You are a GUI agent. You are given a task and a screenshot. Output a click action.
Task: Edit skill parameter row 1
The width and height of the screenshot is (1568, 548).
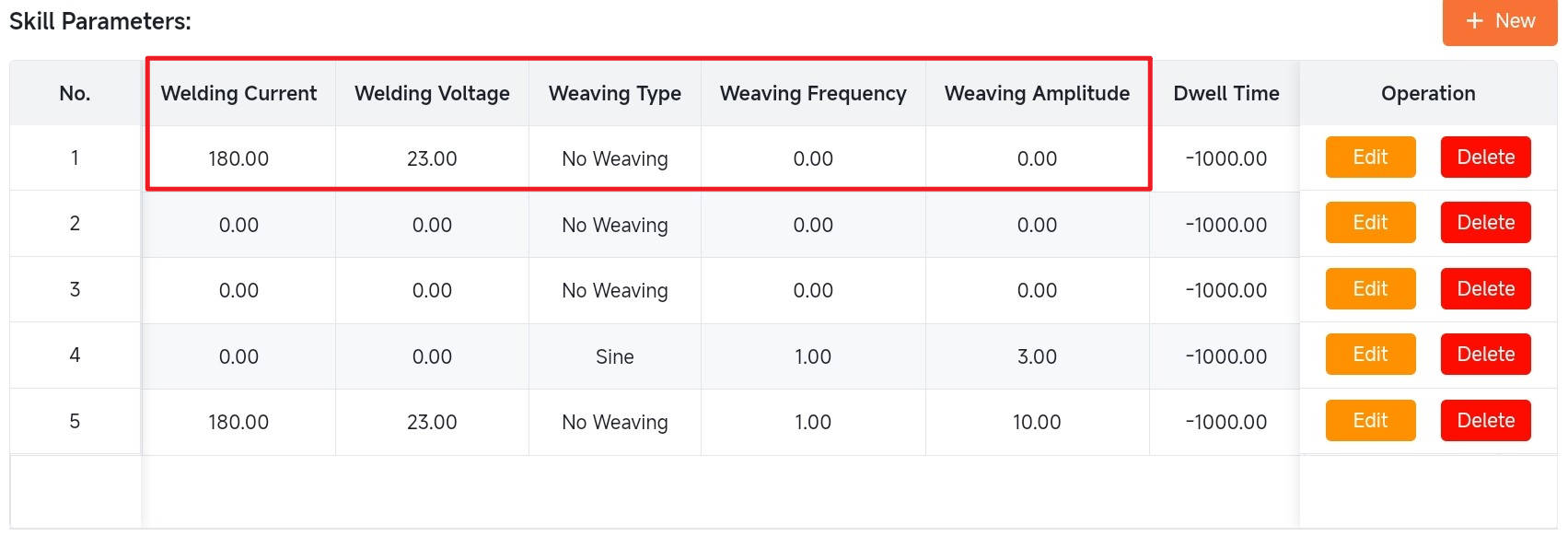pos(1370,157)
